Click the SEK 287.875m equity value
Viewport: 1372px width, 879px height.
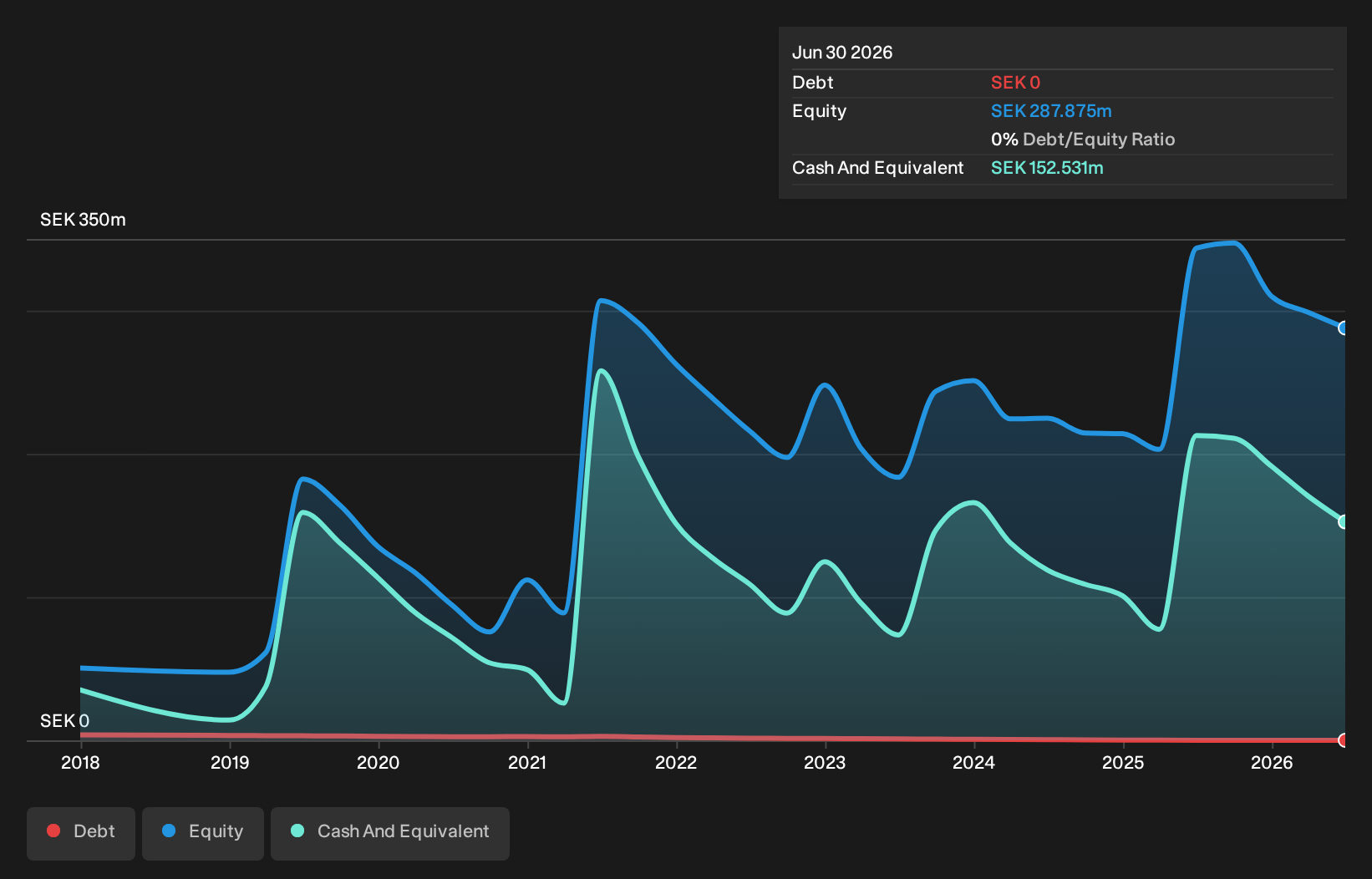(x=1051, y=111)
